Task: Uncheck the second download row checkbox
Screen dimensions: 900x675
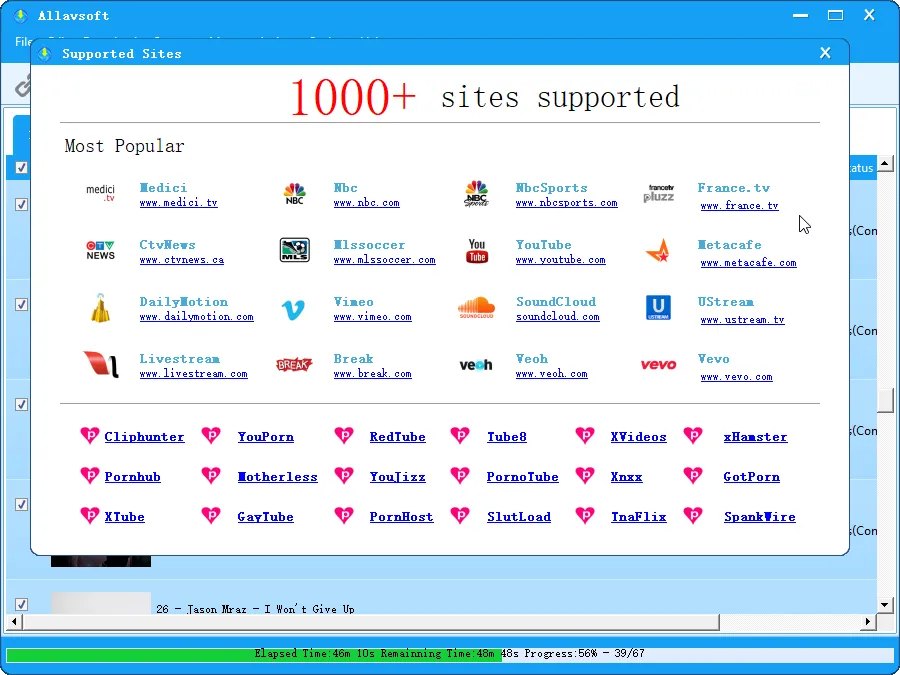Action: click(x=21, y=304)
